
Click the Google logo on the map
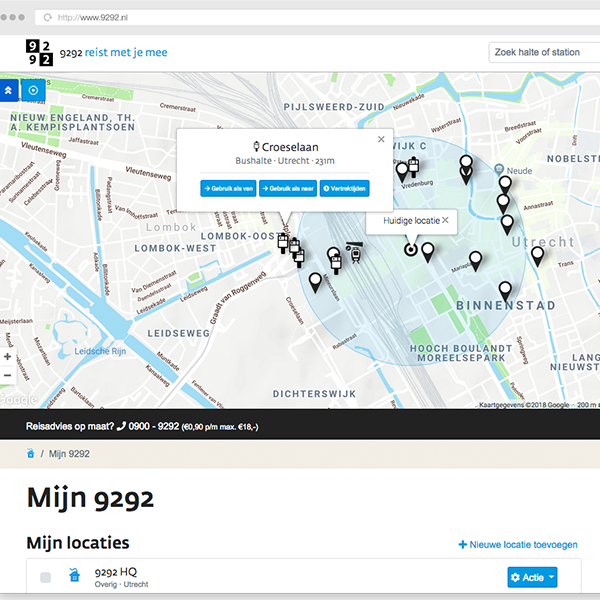point(18,399)
